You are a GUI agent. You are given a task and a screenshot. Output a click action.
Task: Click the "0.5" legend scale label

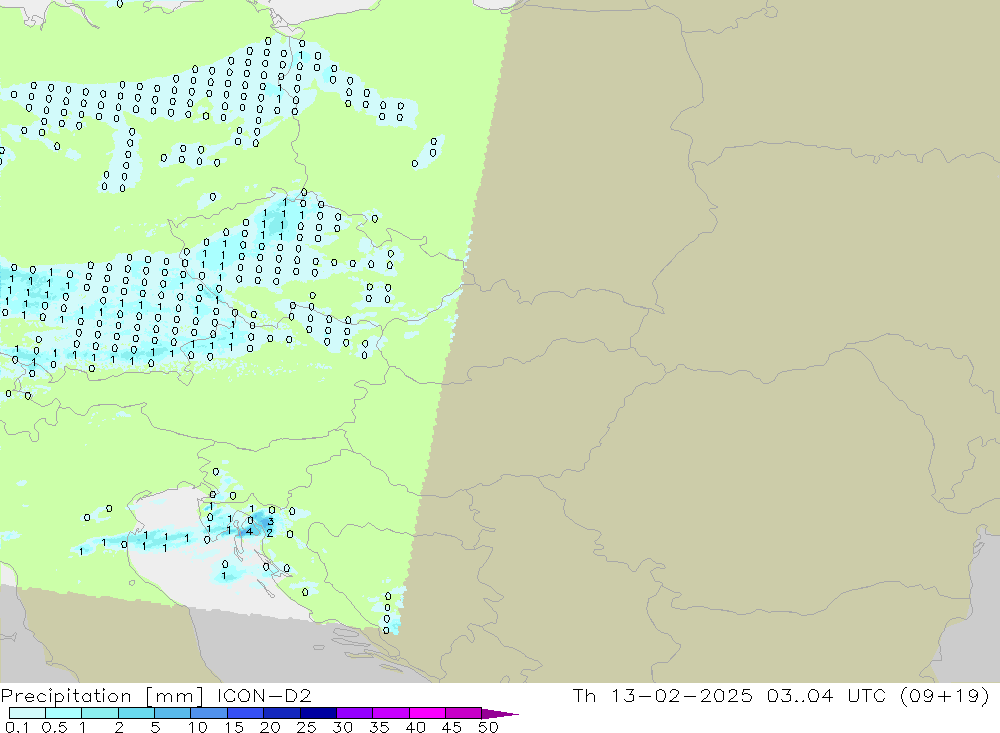54,727
